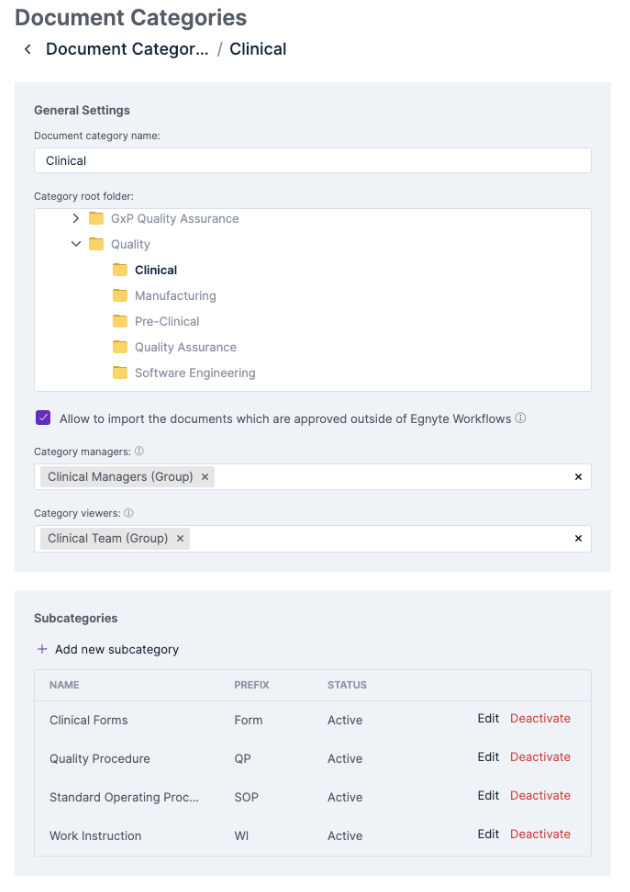Click the Clinical breadcrumb item
The width and height of the screenshot is (630, 892).
[x=257, y=48]
